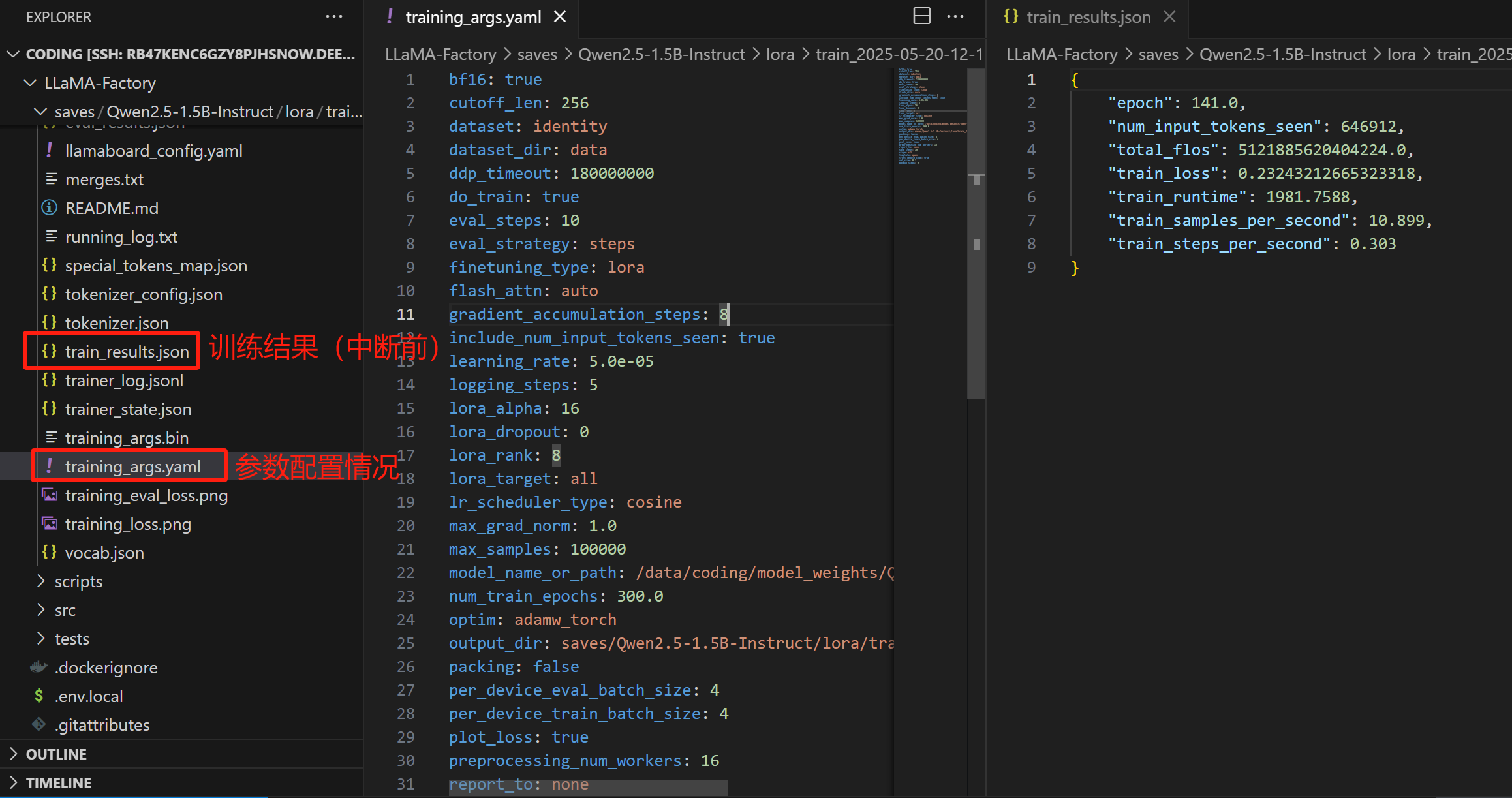Viewport: 1512px width, 798px height.
Task: Click the split editor layout icon
Action: 921,16
